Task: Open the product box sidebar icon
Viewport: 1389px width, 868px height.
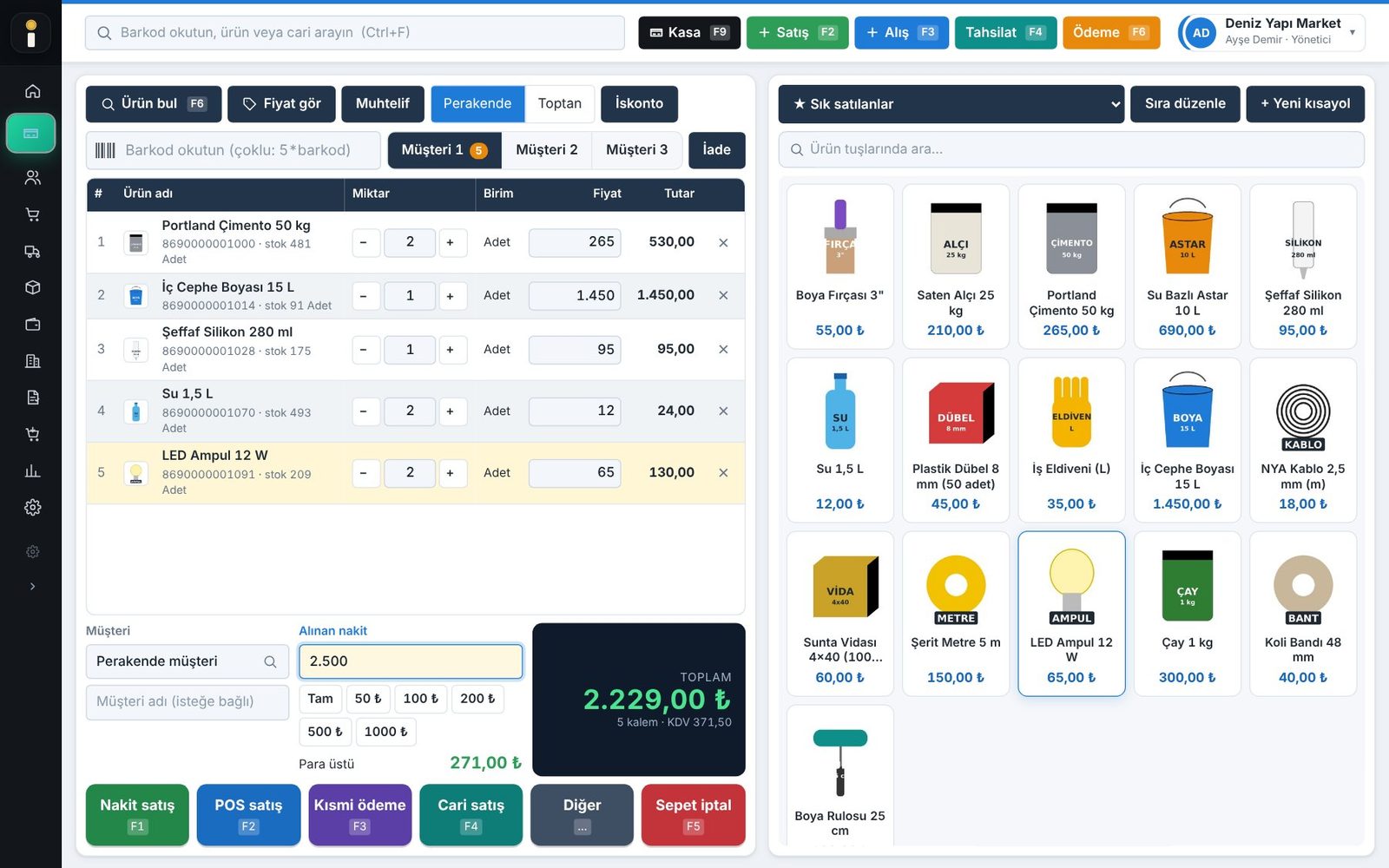Action: pos(32,287)
